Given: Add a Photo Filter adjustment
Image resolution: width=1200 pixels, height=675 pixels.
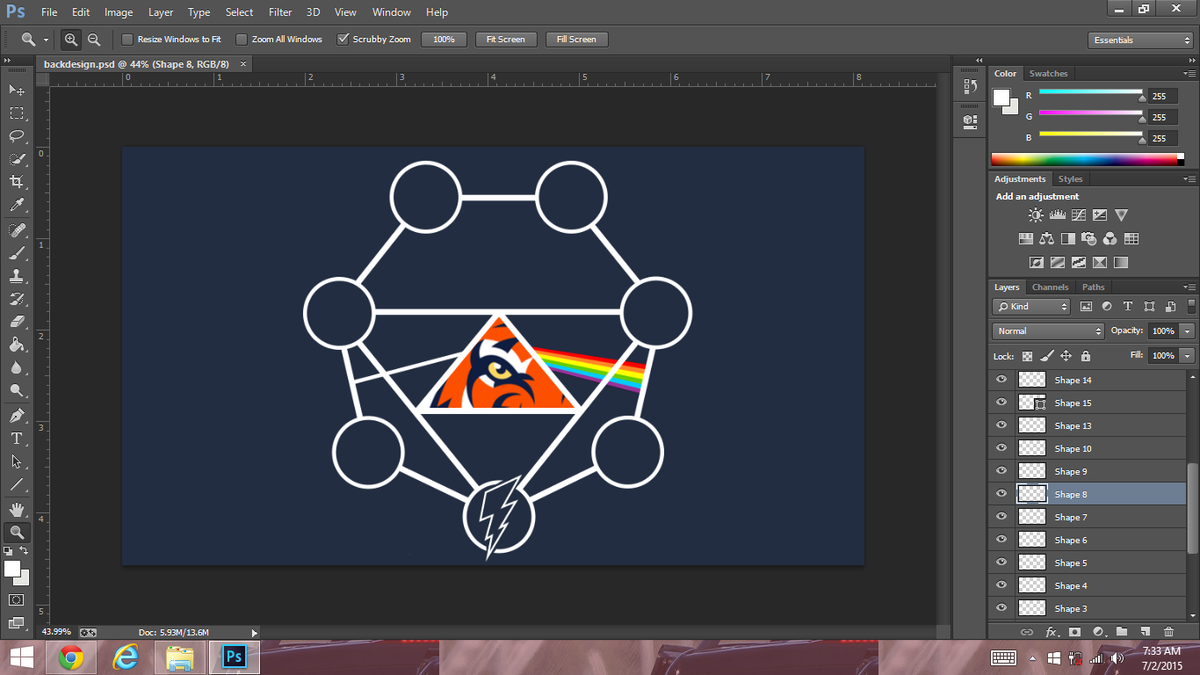Looking at the screenshot, I should tap(1089, 239).
